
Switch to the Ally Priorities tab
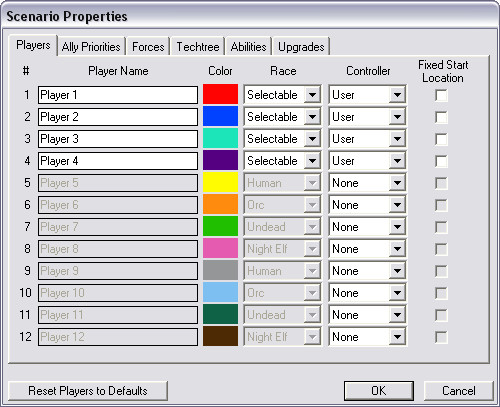(91, 47)
